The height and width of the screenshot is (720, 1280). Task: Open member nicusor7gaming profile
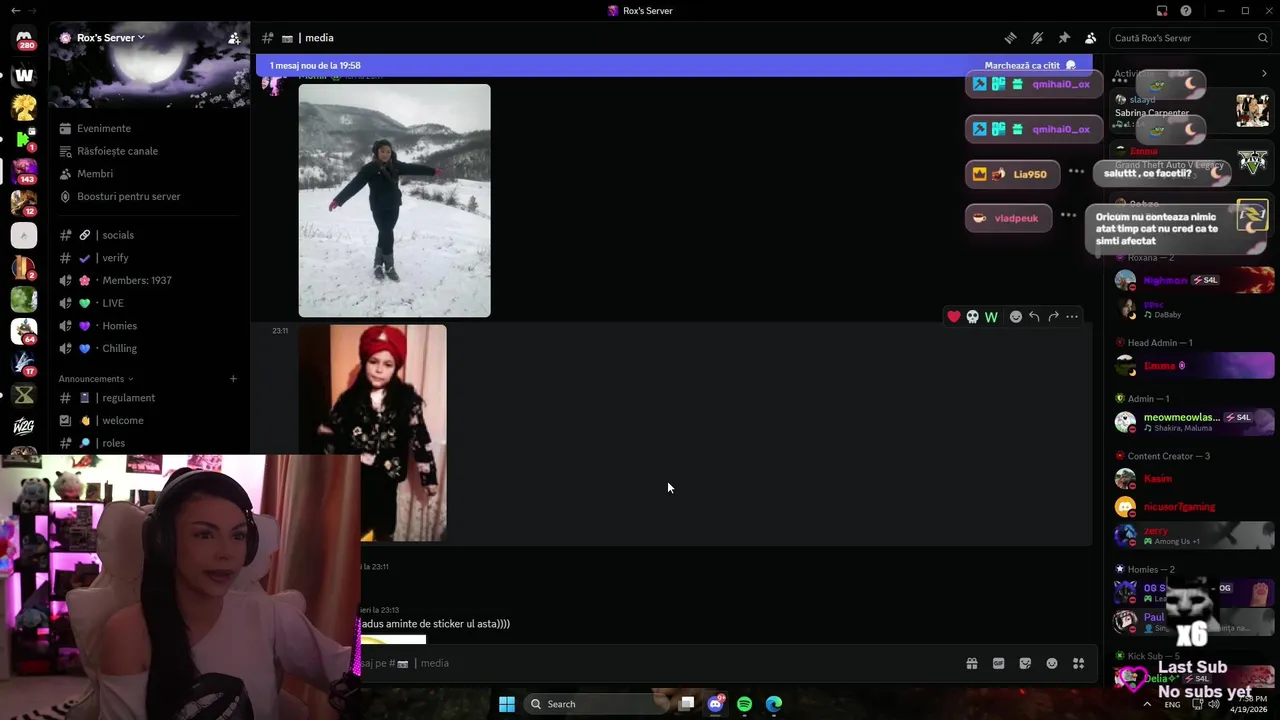pyautogui.click(x=1194, y=507)
